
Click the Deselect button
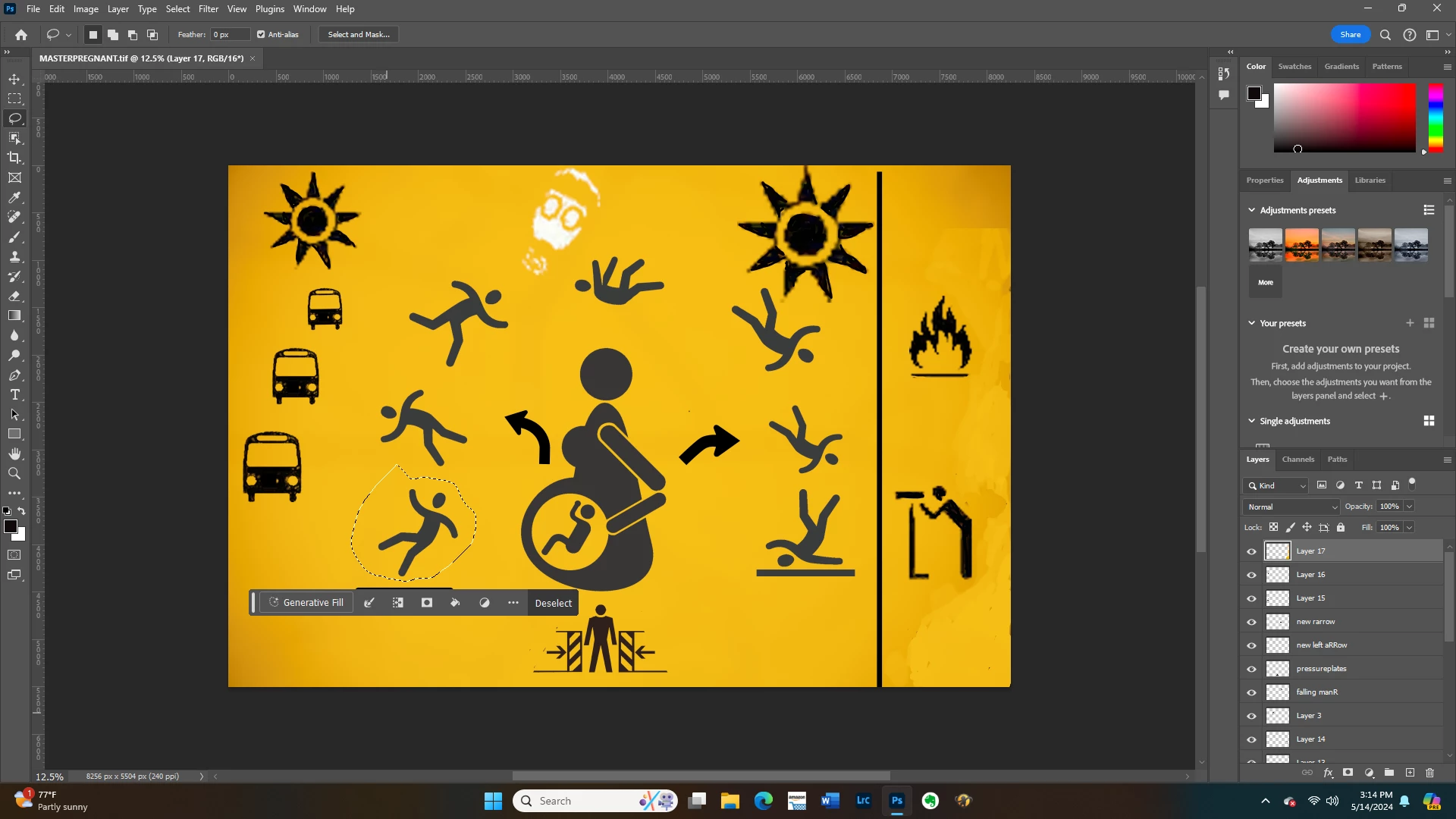pos(553,603)
